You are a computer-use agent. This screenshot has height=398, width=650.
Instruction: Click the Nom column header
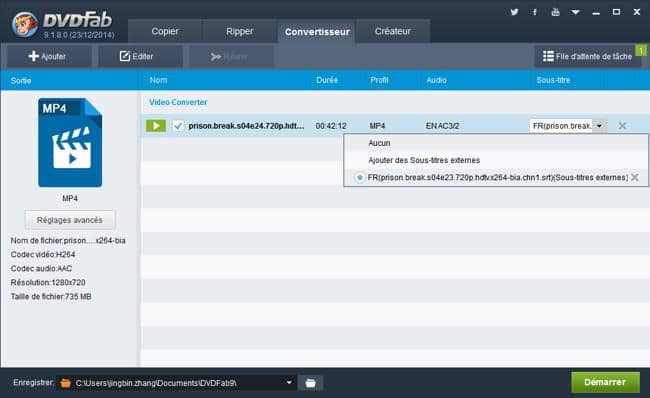[158, 80]
